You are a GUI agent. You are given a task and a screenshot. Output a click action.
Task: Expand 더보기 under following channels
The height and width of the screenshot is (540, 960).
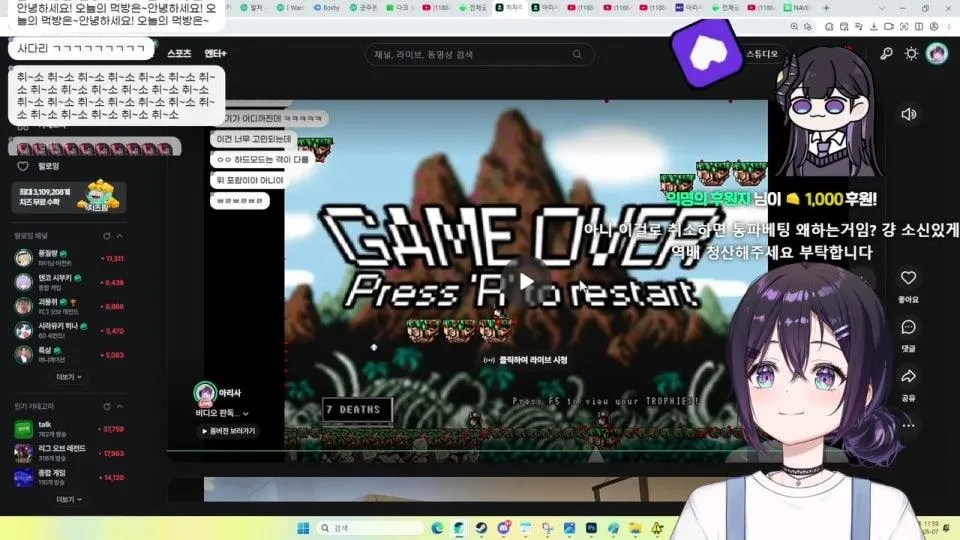[69, 377]
